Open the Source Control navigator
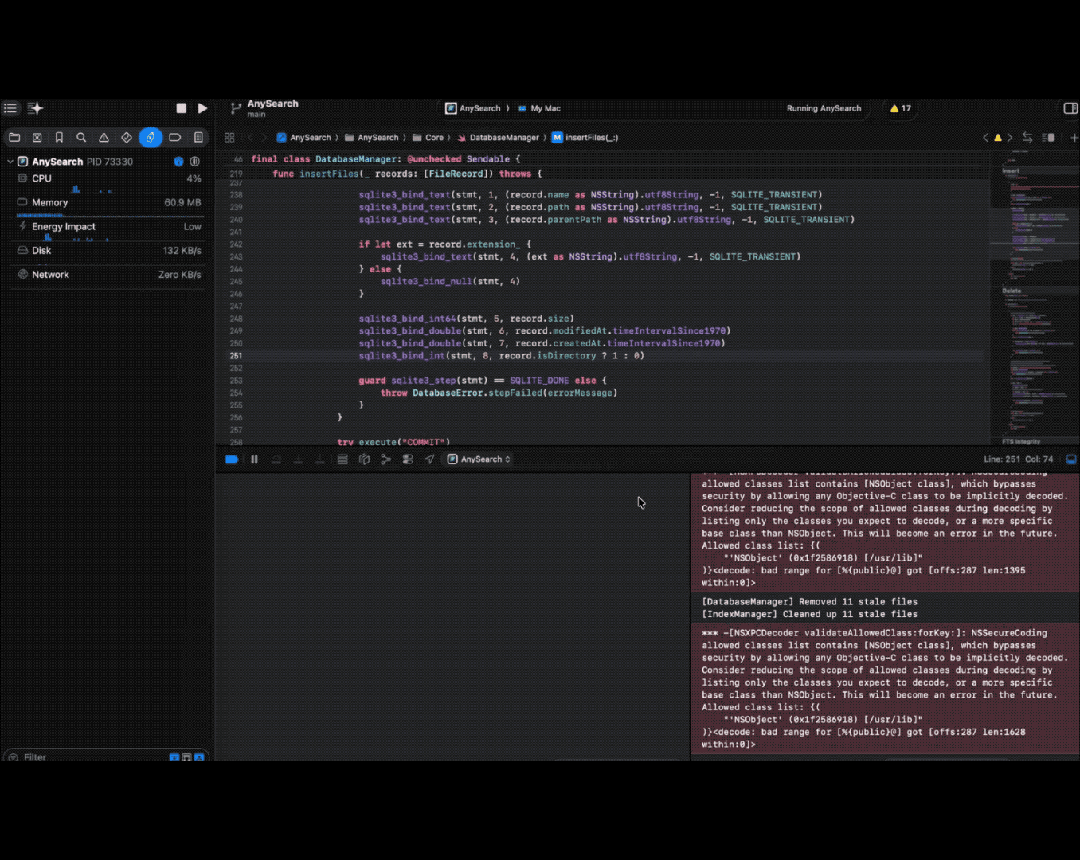Screen dimensions: 1080x860 click(37, 138)
